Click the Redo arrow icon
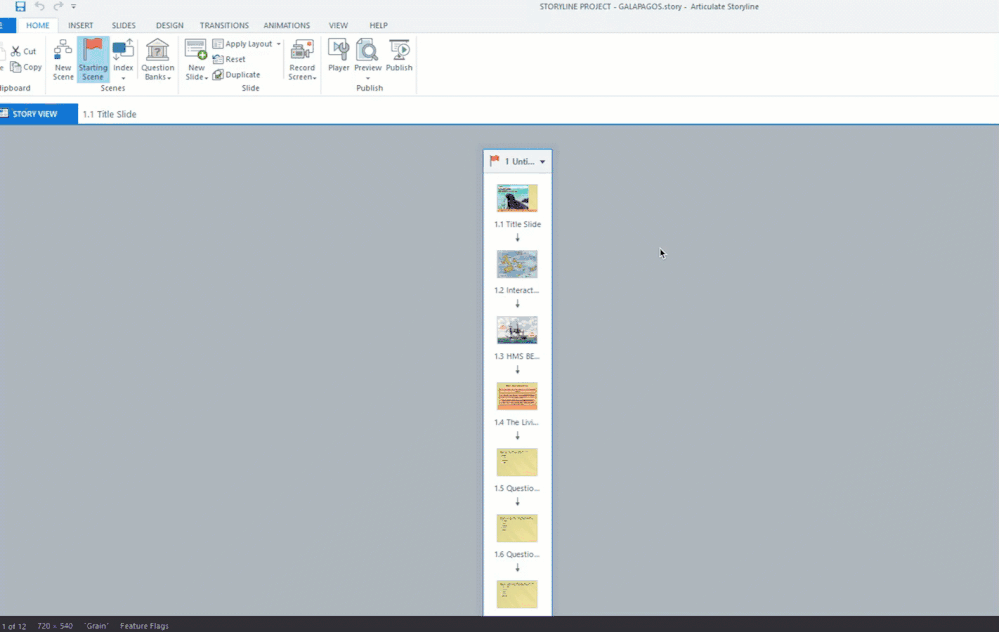 [x=58, y=6]
